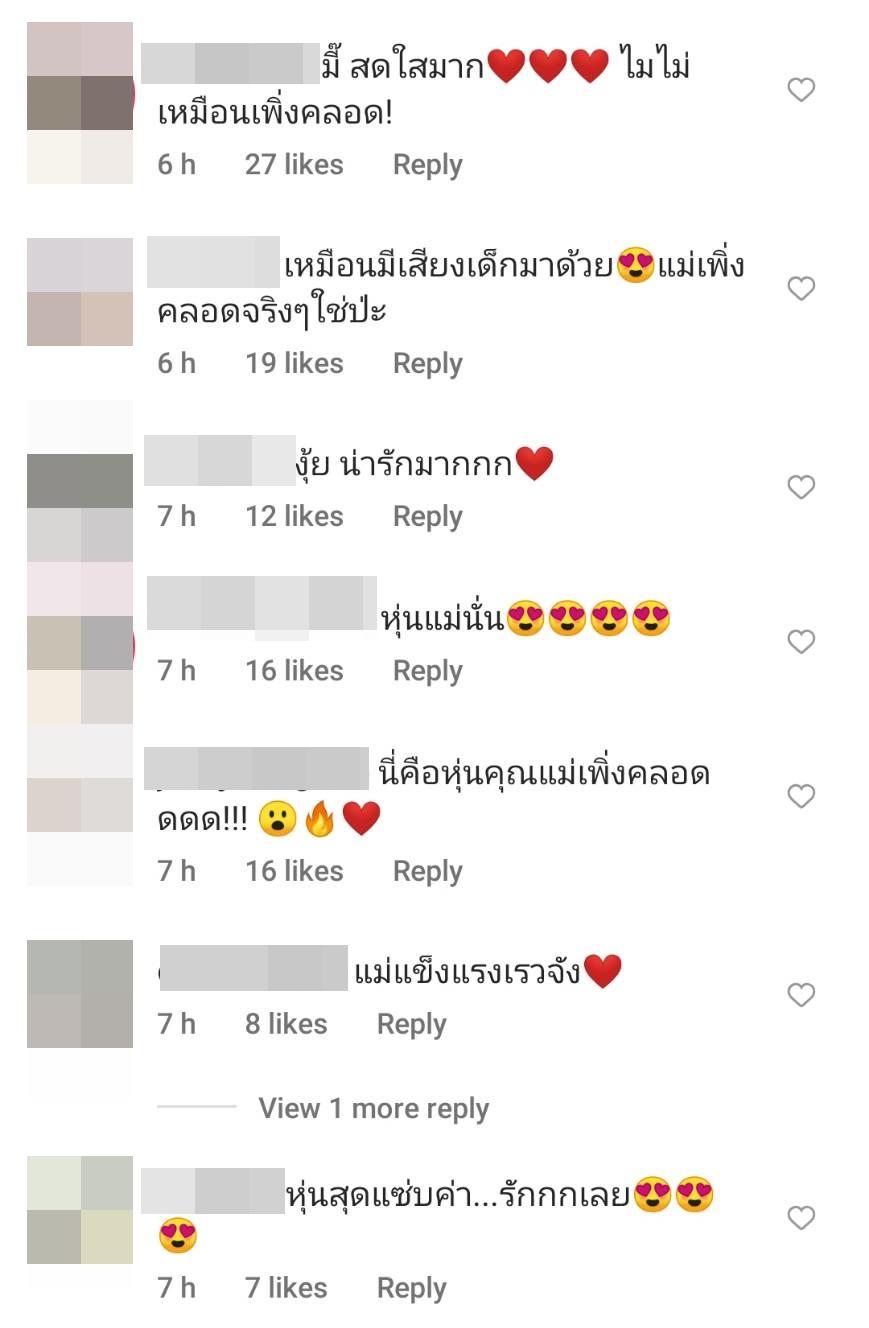Tap heart on the 19 likes comment
Image resolution: width=869 pixels, height=1328 pixels.
(x=801, y=289)
